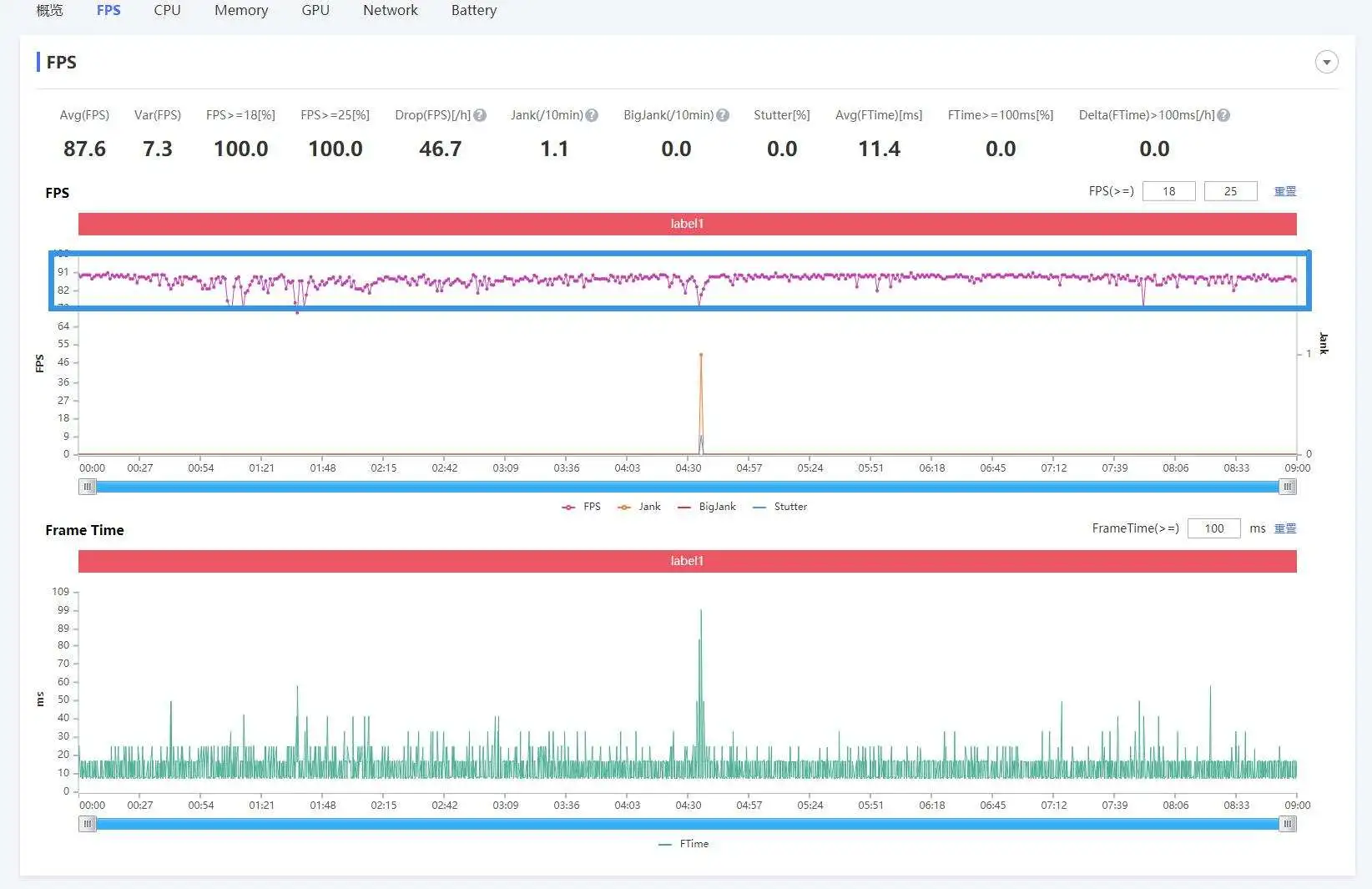Click the FTime>=100ms[%] metric label
The image size is (1372, 889).
click(1001, 115)
